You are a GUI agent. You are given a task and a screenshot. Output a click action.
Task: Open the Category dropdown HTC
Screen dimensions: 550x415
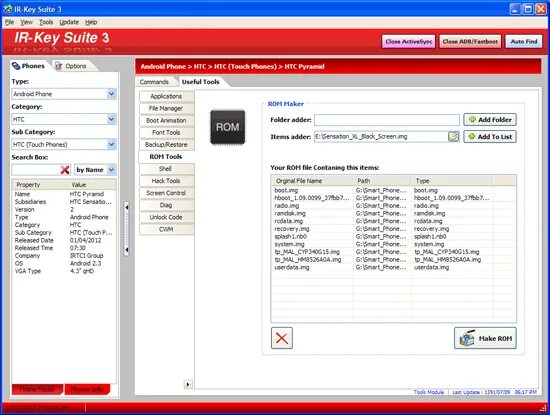coord(64,119)
